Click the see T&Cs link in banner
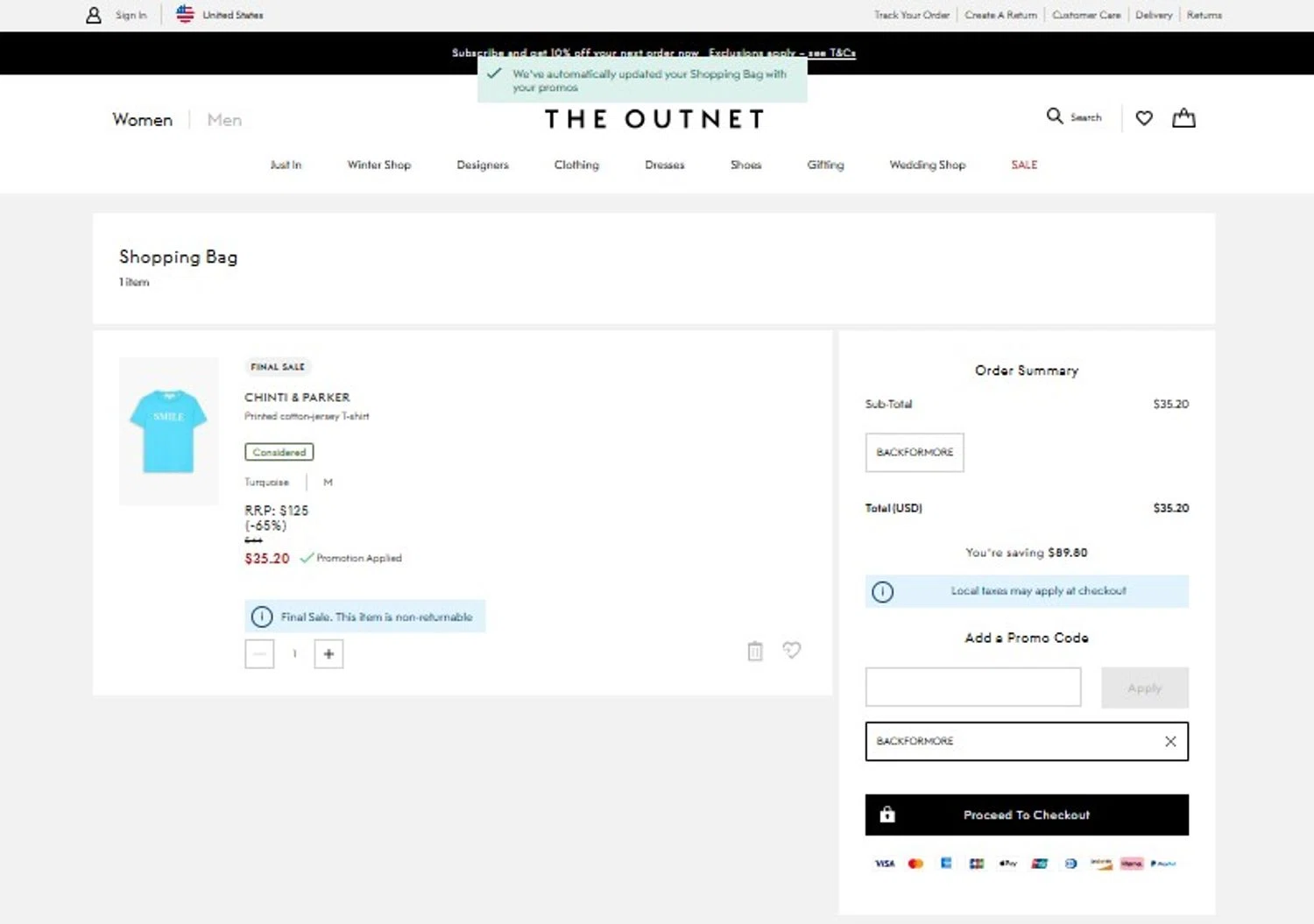The height and width of the screenshot is (924, 1314). tap(831, 53)
